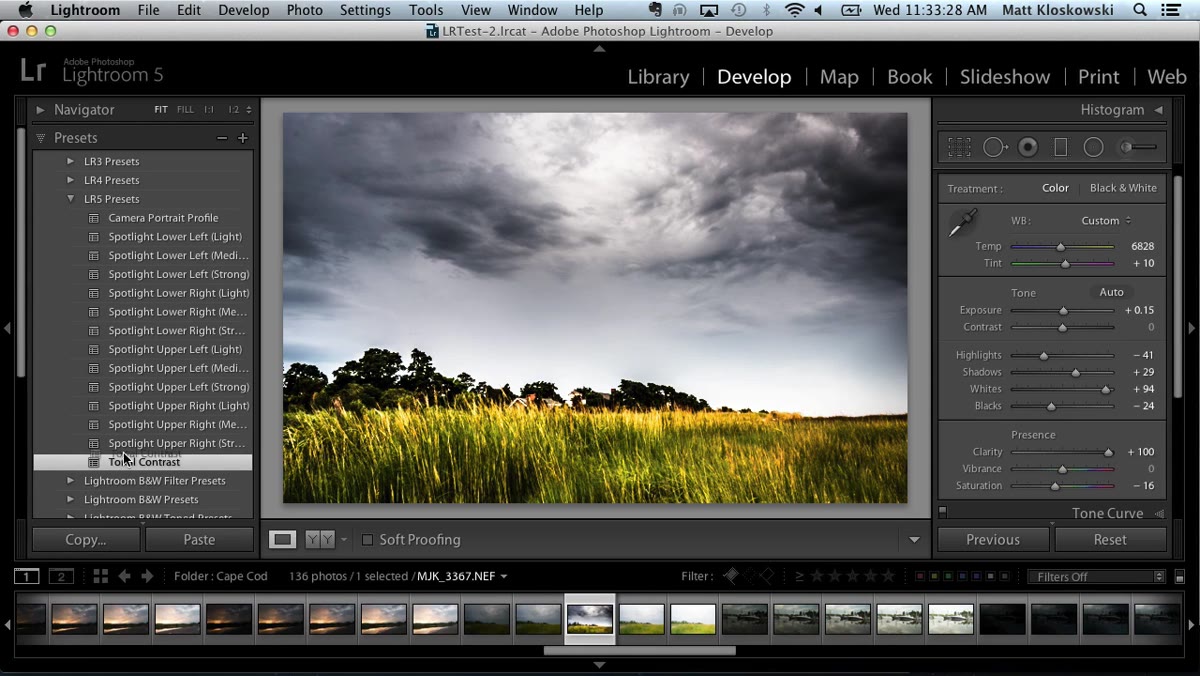Collapse the Presets panel
1200x676 pixels.
[x=41, y=138]
